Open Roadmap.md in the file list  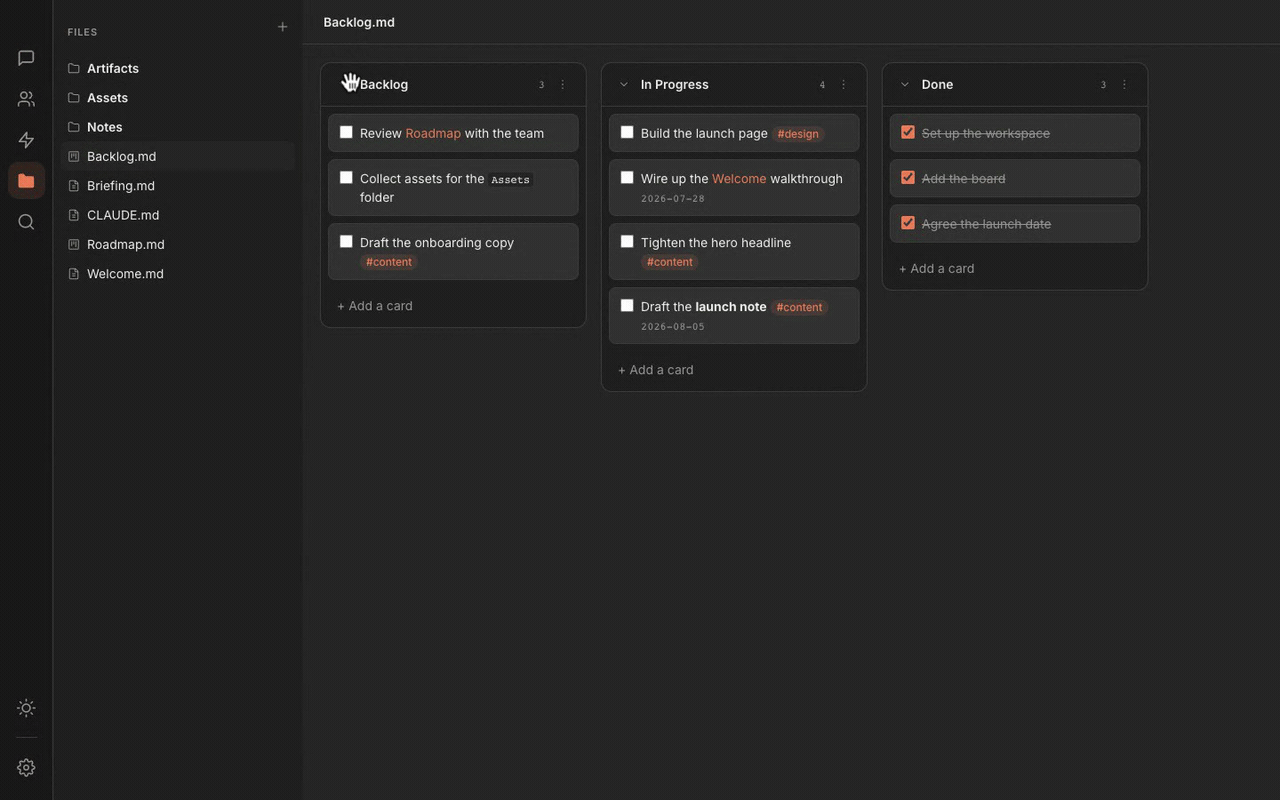177,244
